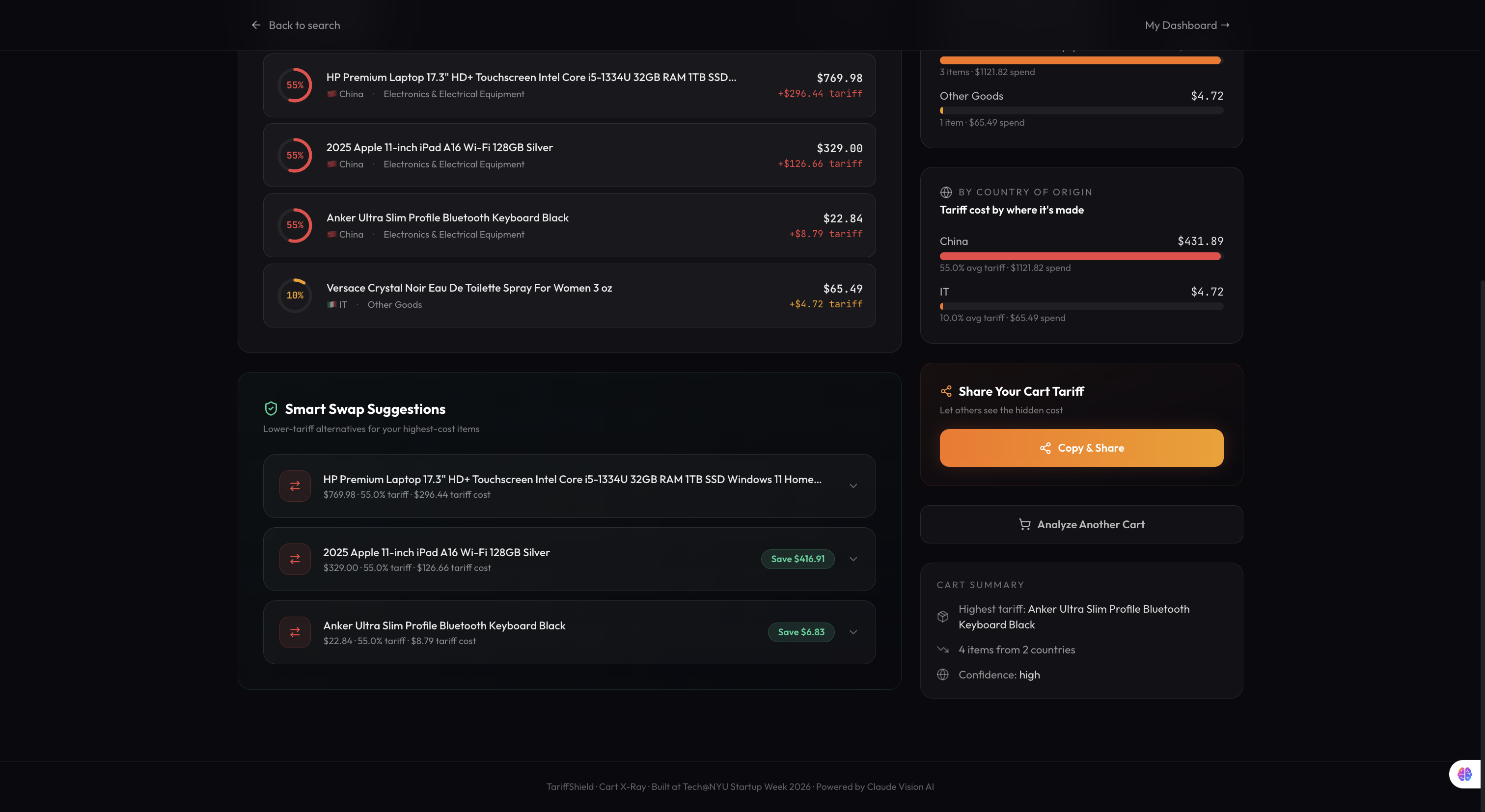Image resolution: width=1485 pixels, height=812 pixels.
Task: Click the 10% tariff ring on Versace item
Action: pyautogui.click(x=295, y=295)
